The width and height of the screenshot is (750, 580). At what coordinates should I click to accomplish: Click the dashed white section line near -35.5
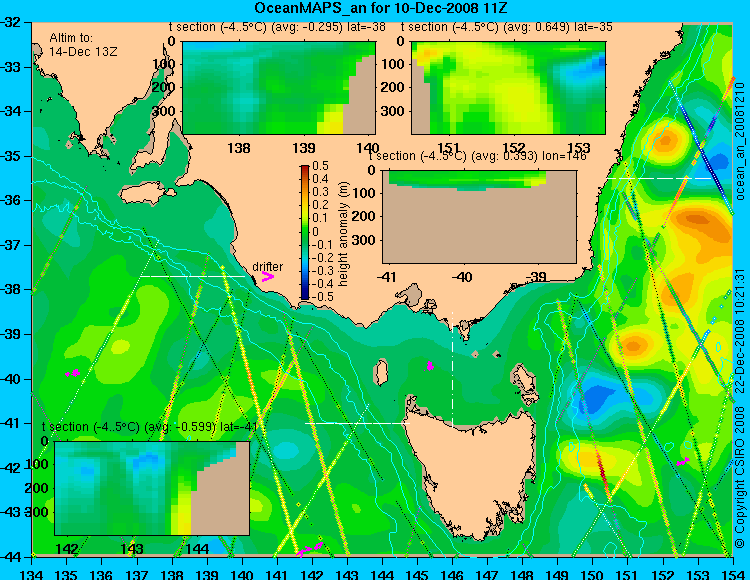point(660,178)
